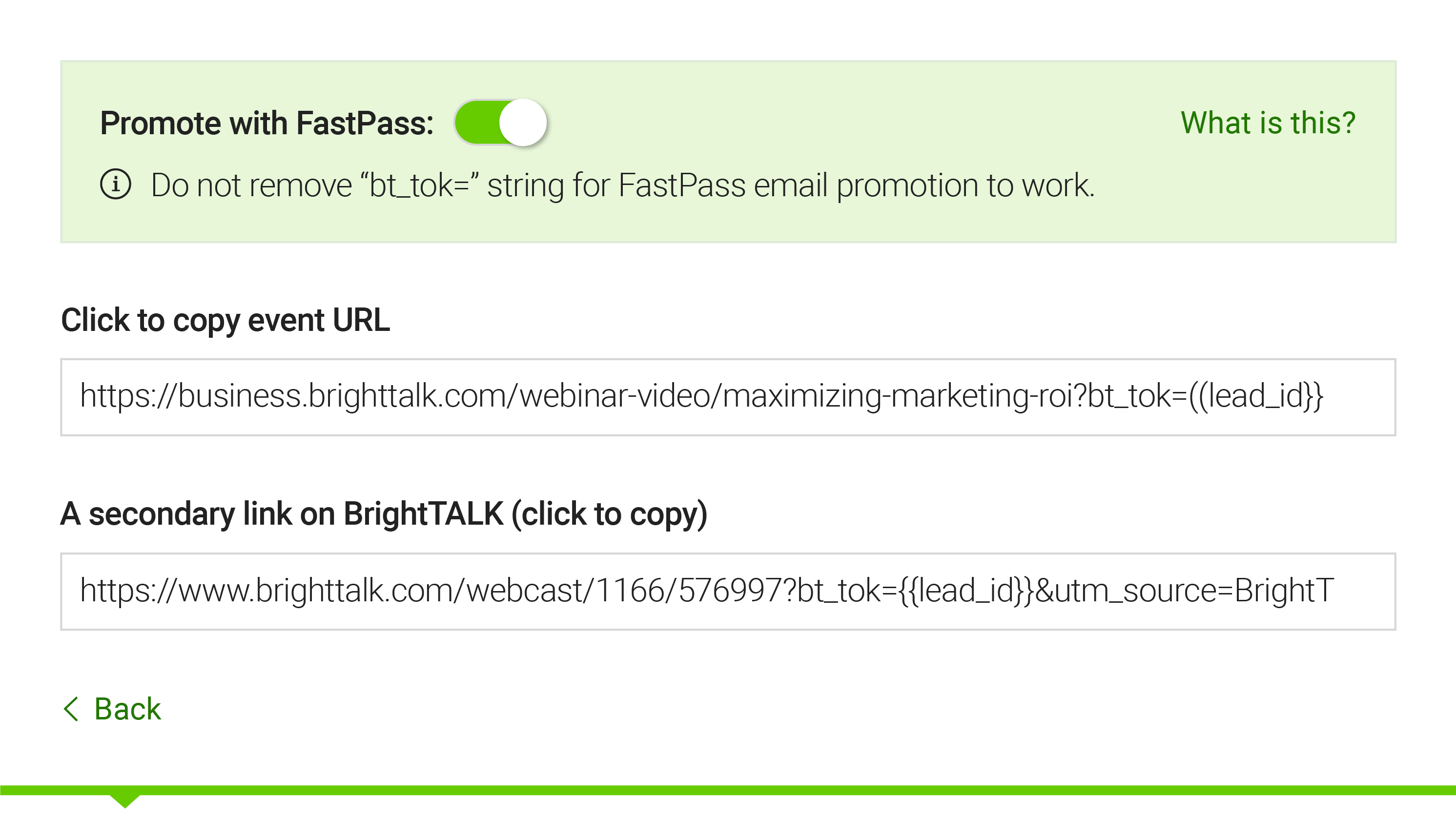The height and width of the screenshot is (819, 1456).
Task: Open the "What is this?" help link
Action: [x=1268, y=123]
